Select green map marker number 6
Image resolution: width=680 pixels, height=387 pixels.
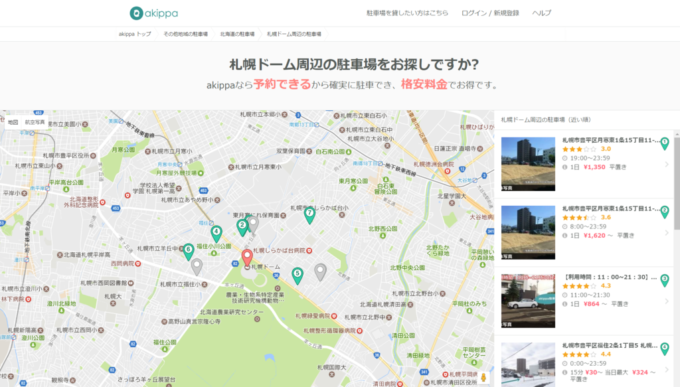(188, 252)
